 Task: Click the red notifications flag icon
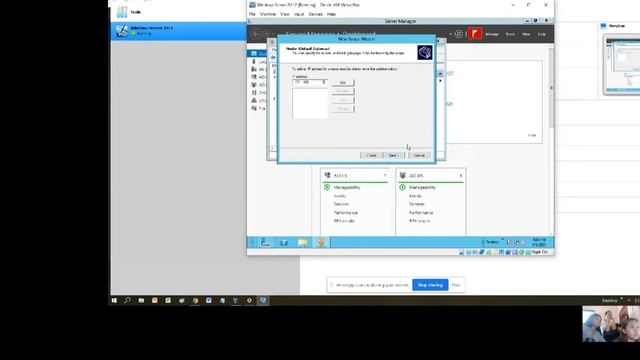pyautogui.click(x=475, y=33)
